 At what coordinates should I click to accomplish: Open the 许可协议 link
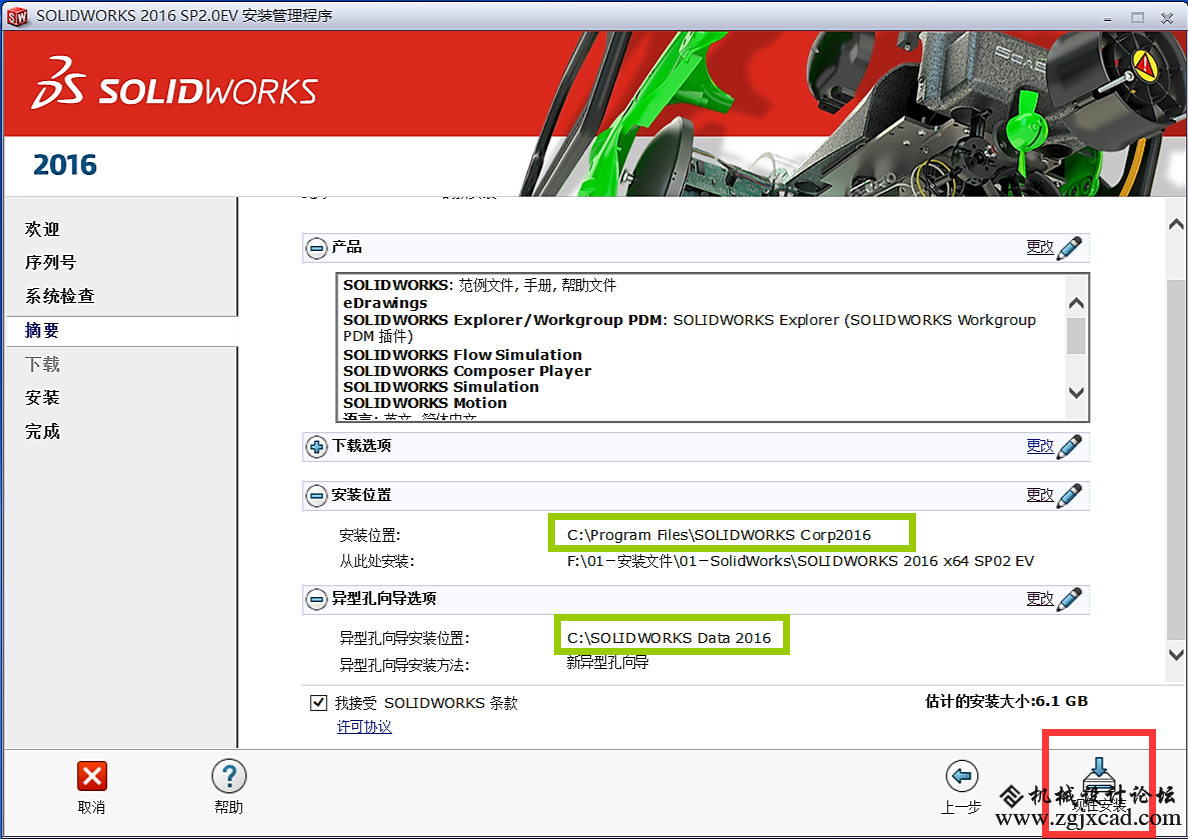click(364, 727)
